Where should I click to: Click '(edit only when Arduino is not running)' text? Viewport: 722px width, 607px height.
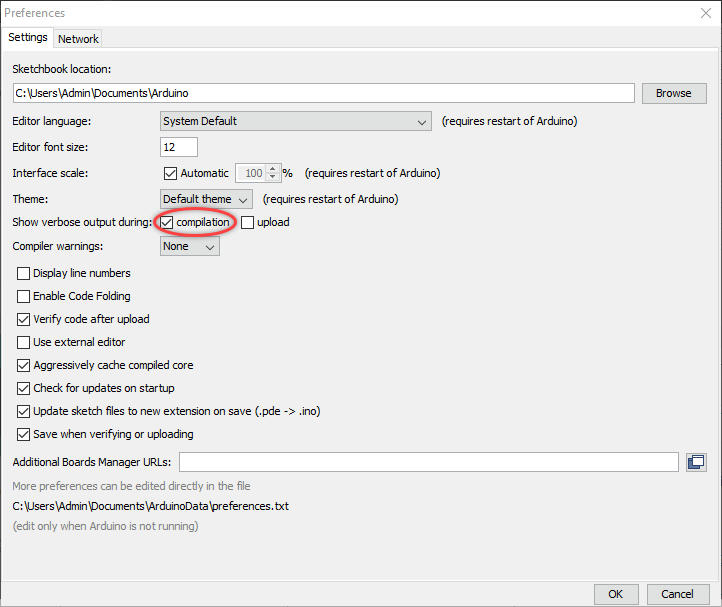click(x=105, y=526)
